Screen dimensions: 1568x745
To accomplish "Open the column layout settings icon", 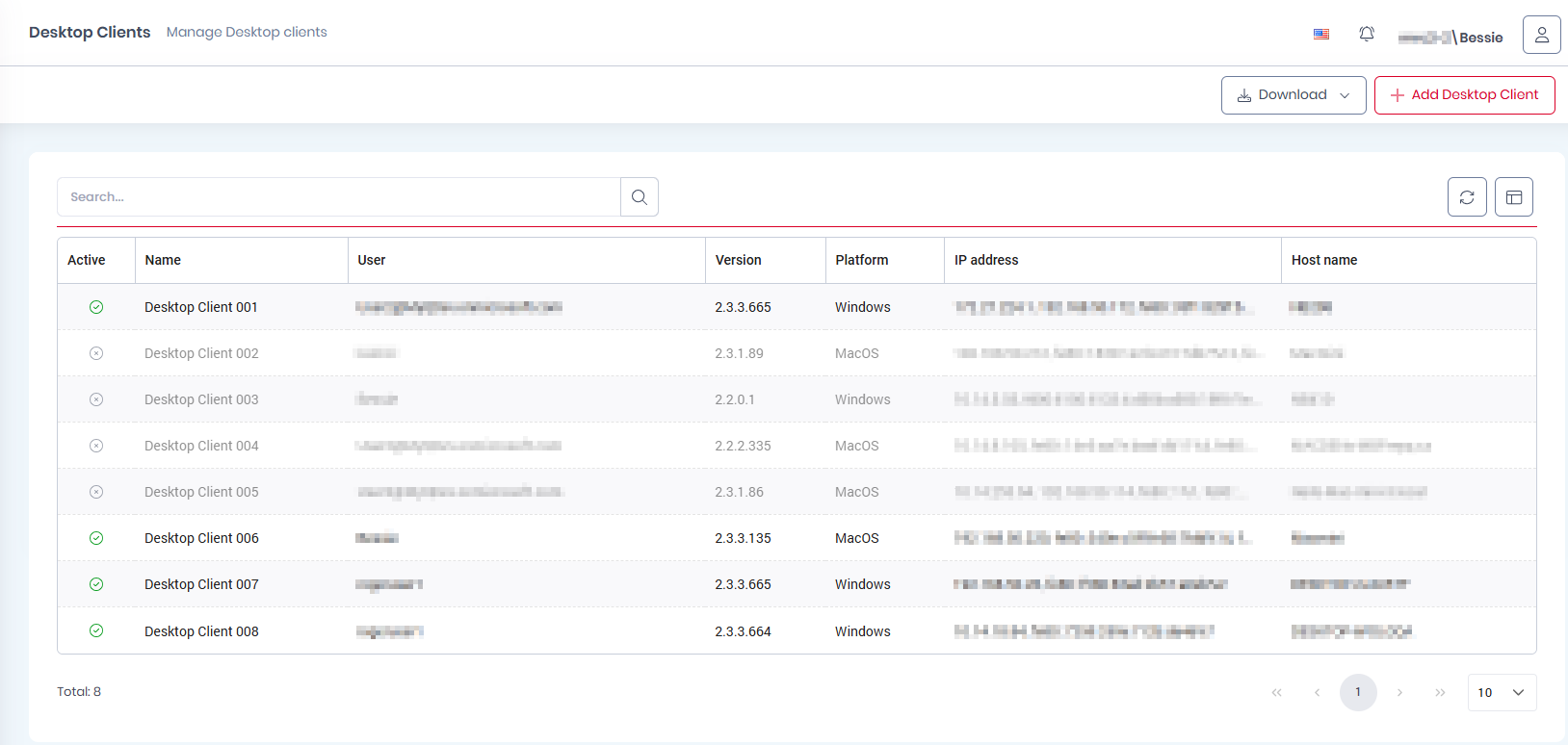I will (x=1513, y=197).
